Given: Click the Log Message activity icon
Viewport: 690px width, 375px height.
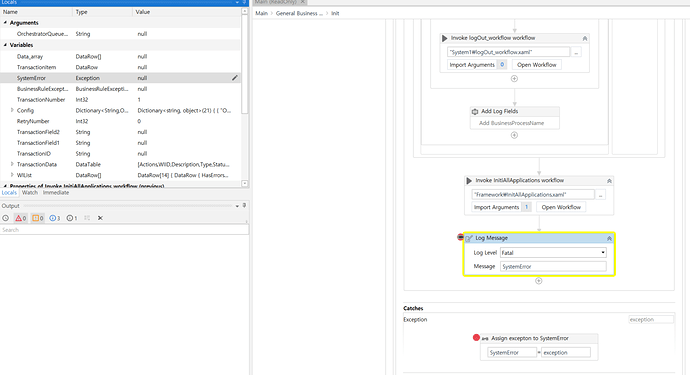Looking at the screenshot, I should [x=469, y=238].
